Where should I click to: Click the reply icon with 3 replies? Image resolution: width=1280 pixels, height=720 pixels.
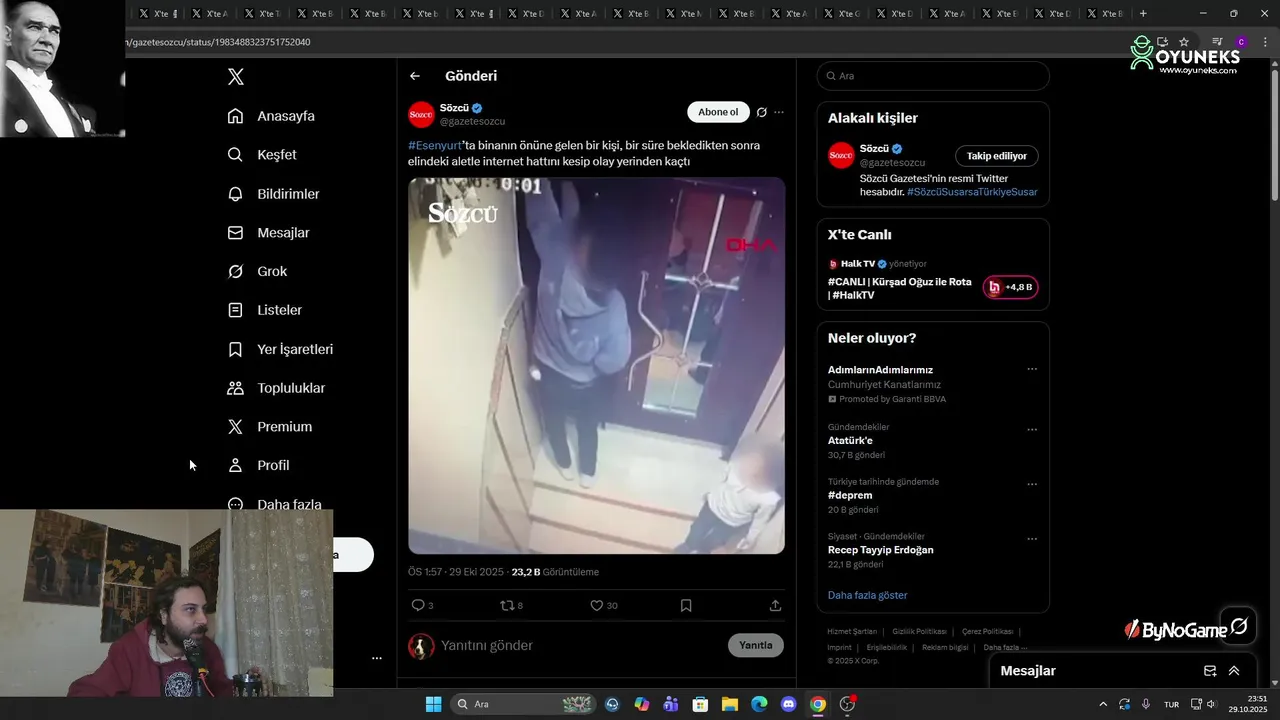pyautogui.click(x=418, y=605)
